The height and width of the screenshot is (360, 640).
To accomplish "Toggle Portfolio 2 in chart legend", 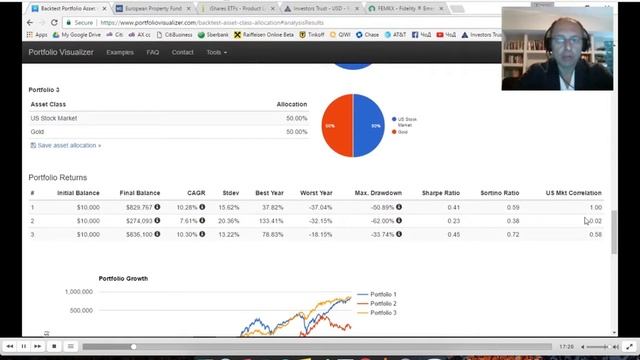I will point(376,304).
